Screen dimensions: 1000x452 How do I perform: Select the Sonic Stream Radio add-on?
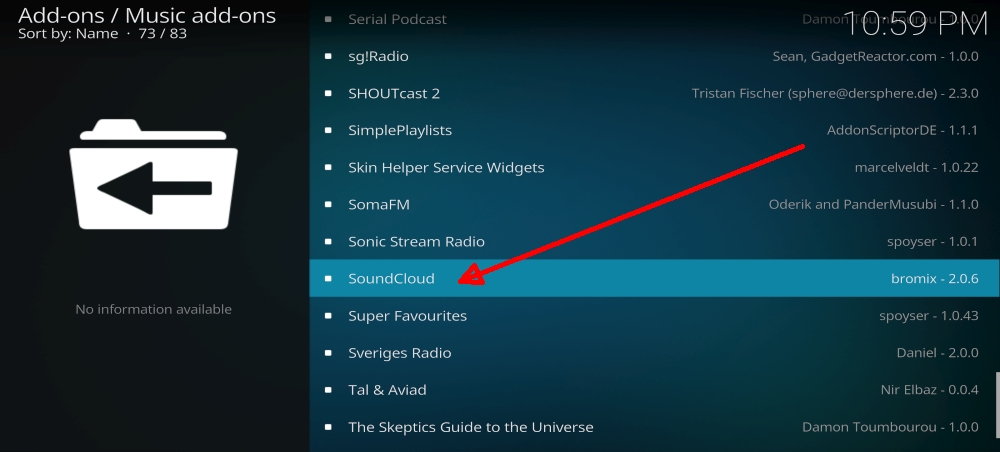coord(652,242)
